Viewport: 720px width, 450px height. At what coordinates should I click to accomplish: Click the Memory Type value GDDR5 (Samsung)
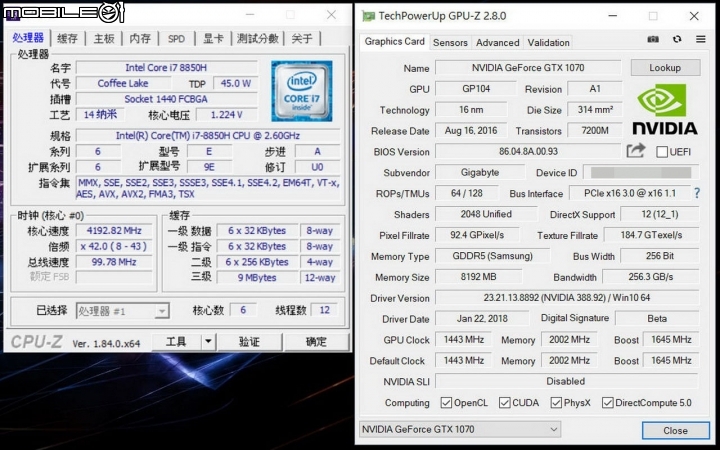(x=492, y=256)
